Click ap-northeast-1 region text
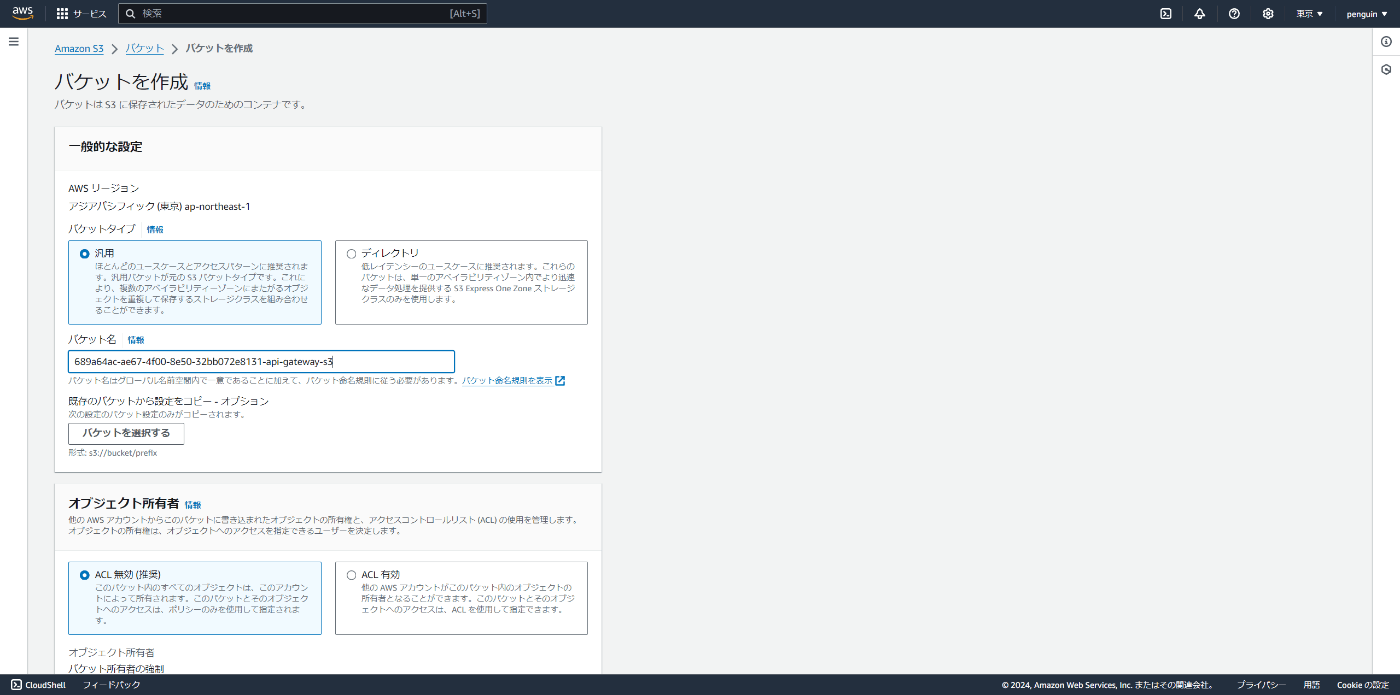This screenshot has width=1400, height=695. click(x=217, y=206)
